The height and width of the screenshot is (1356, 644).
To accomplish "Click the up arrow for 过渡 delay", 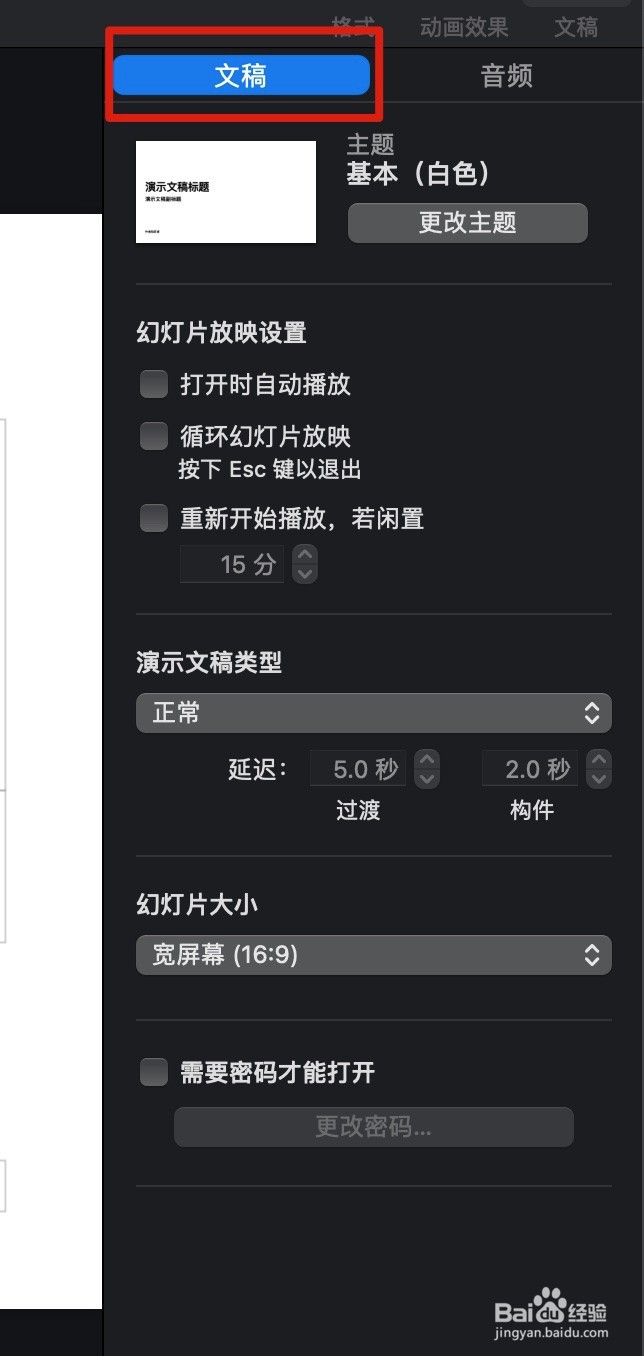I will [425, 760].
